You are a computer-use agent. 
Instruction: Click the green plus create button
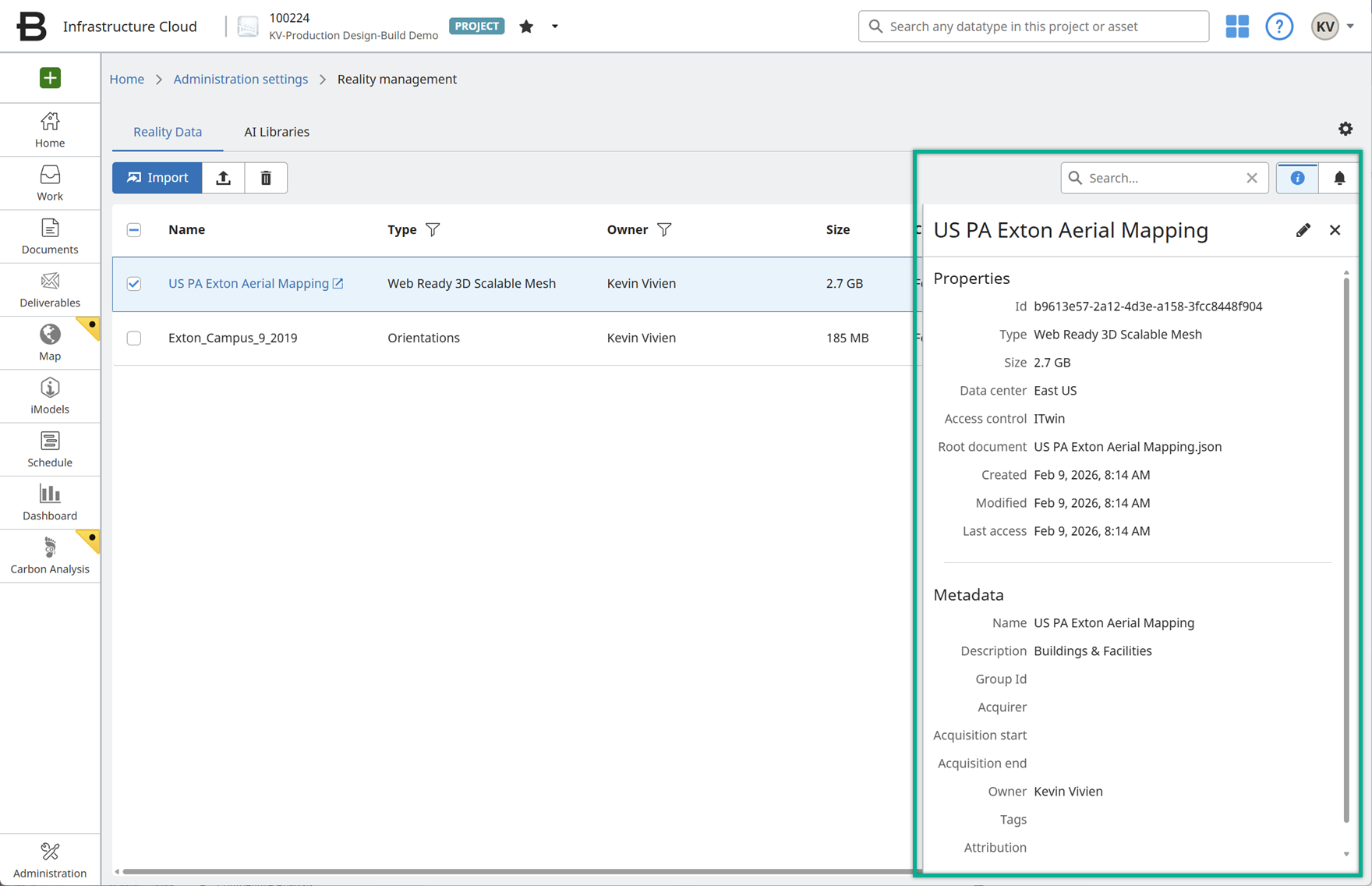click(50, 78)
